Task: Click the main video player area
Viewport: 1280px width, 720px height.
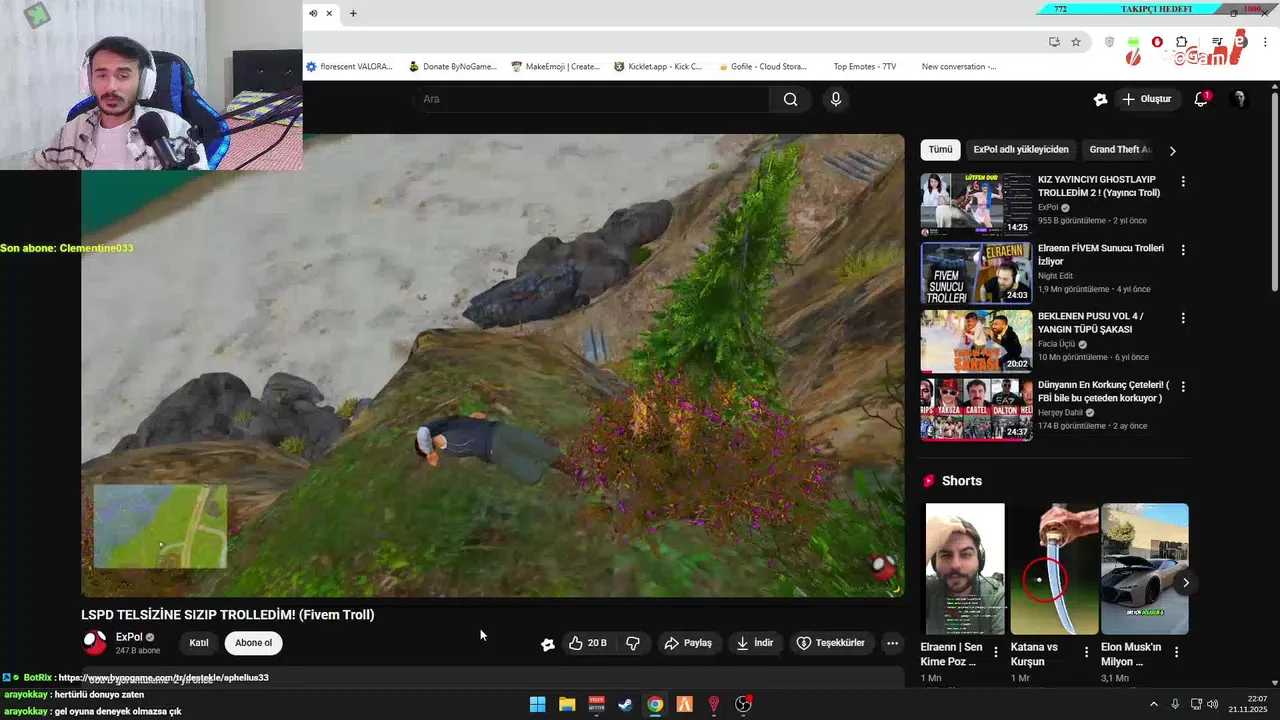Action: coord(492,365)
